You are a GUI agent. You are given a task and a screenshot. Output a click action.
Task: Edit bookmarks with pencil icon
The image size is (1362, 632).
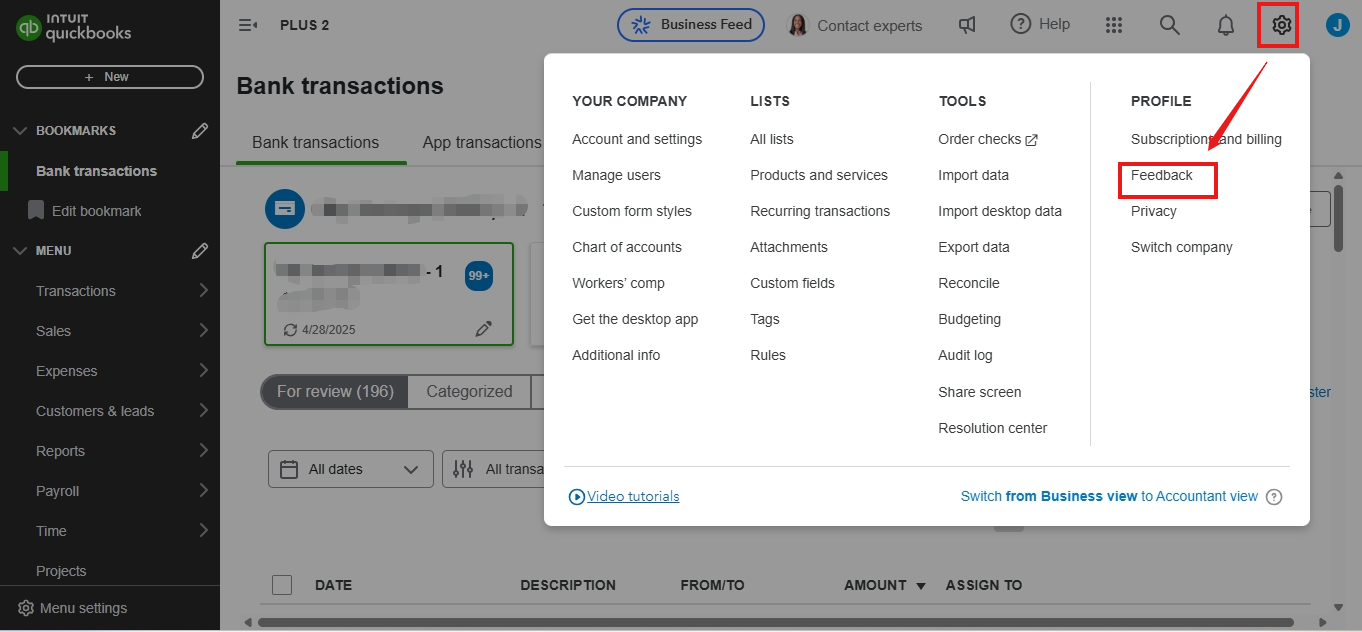pyautogui.click(x=200, y=131)
